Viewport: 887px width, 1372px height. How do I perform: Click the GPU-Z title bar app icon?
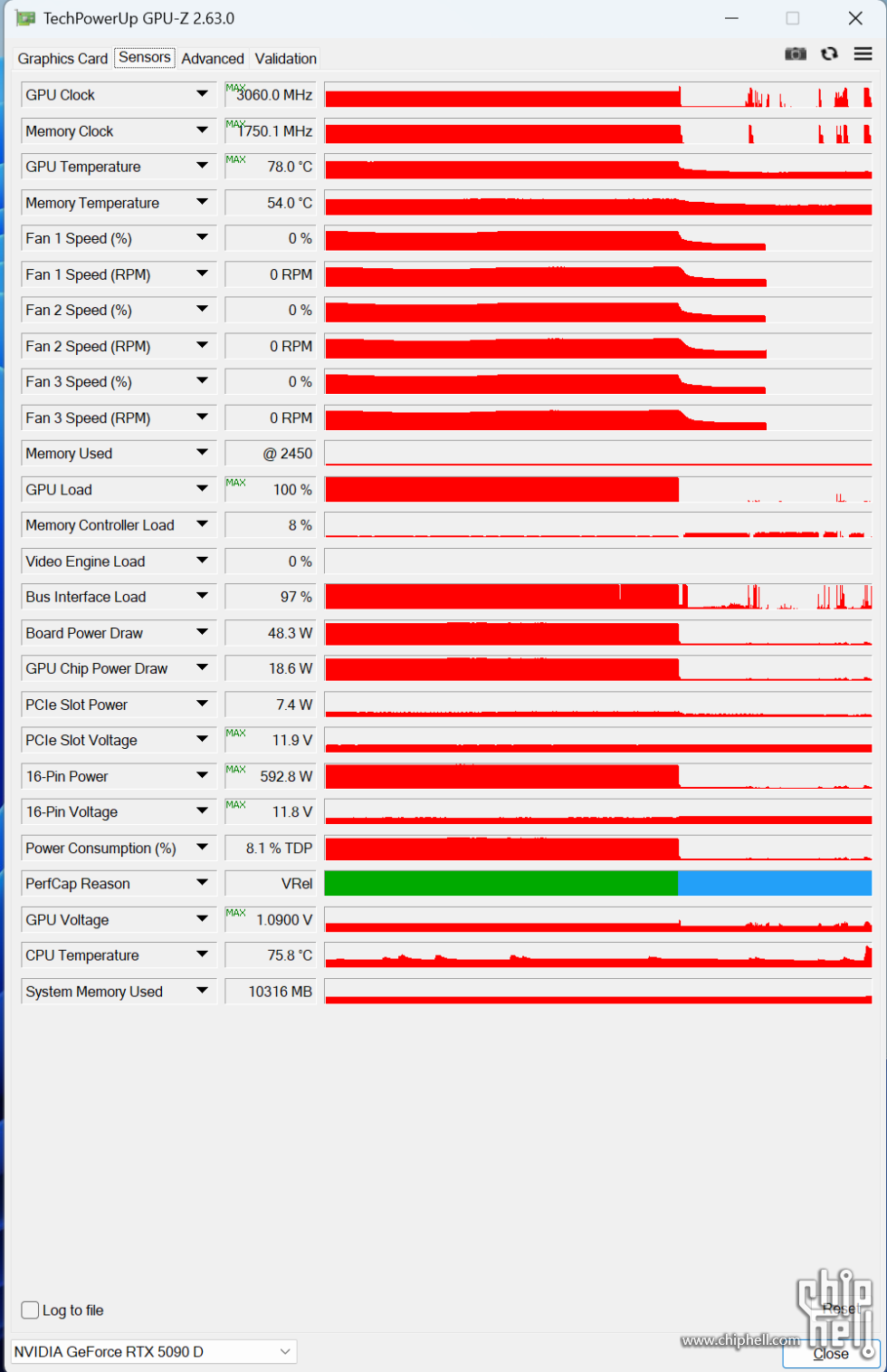click(x=25, y=18)
